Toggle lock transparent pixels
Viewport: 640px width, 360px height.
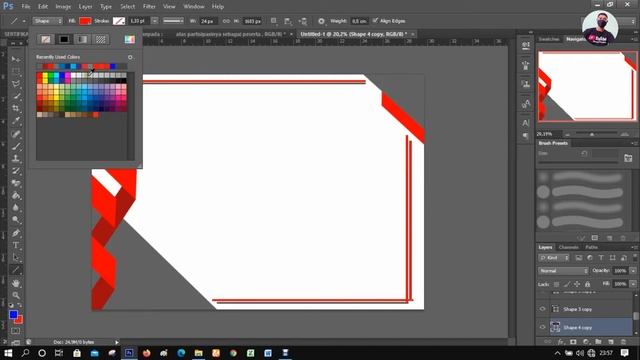[556, 284]
